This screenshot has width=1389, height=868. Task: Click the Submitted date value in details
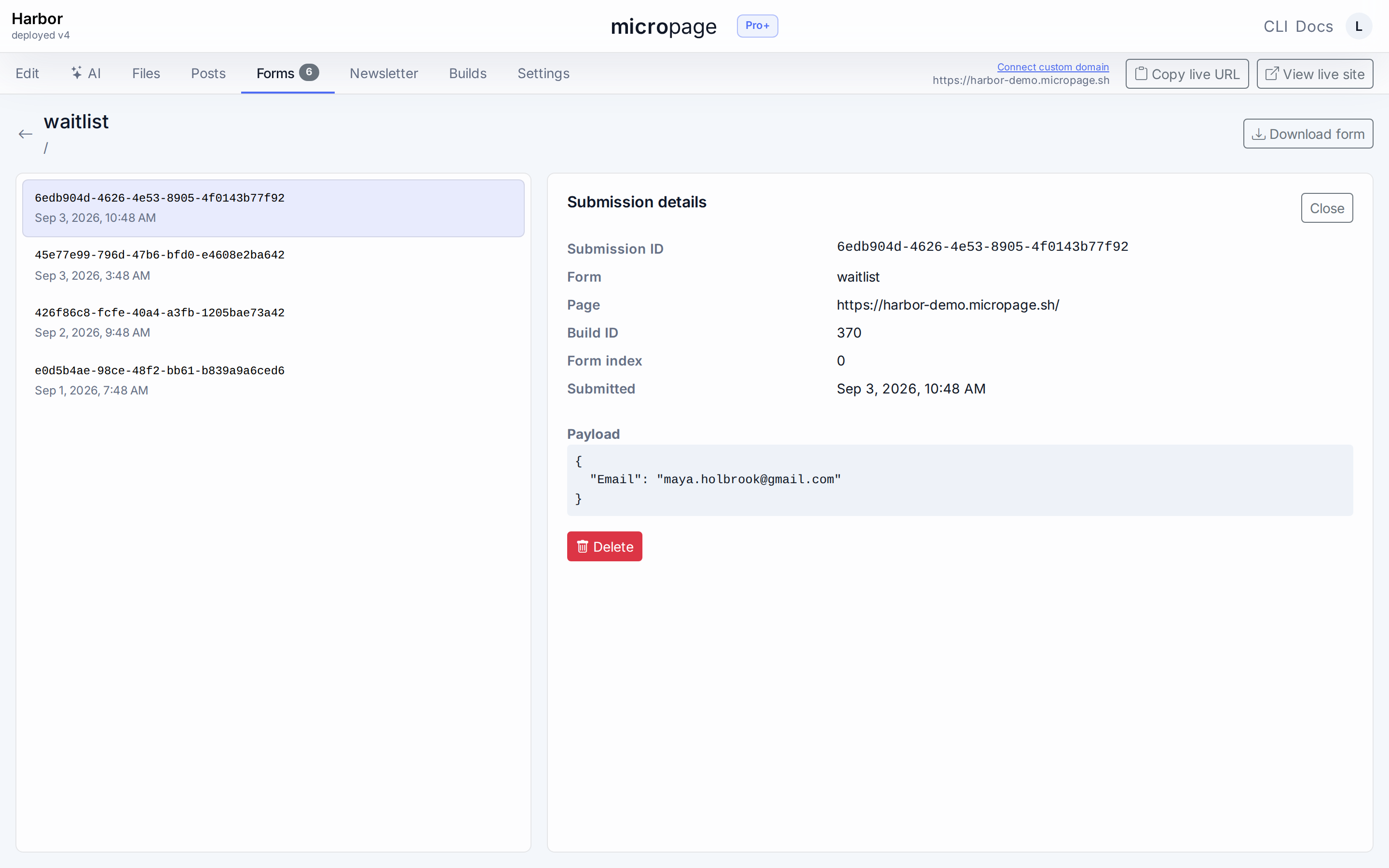tap(911, 389)
